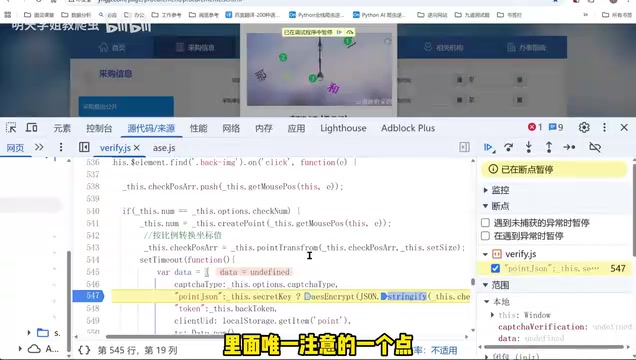Screen dimensions: 636x360
Task: Click code line 538 checkPosArr.push
Action: point(232,186)
